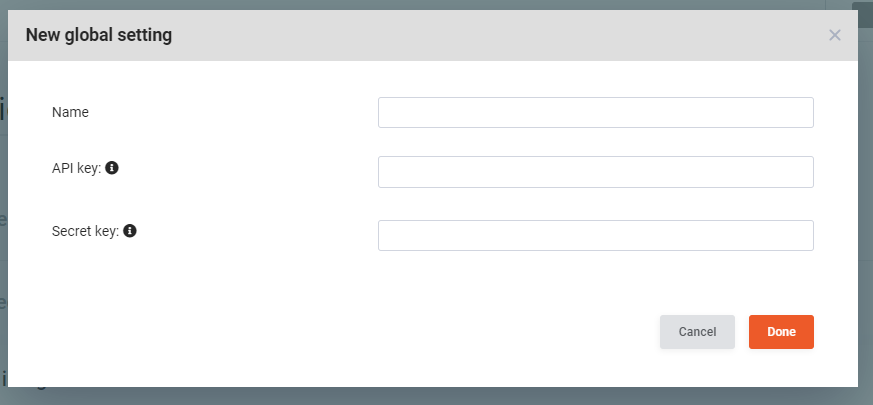Click the orange Done button
The width and height of the screenshot is (873, 405).
[x=781, y=332]
